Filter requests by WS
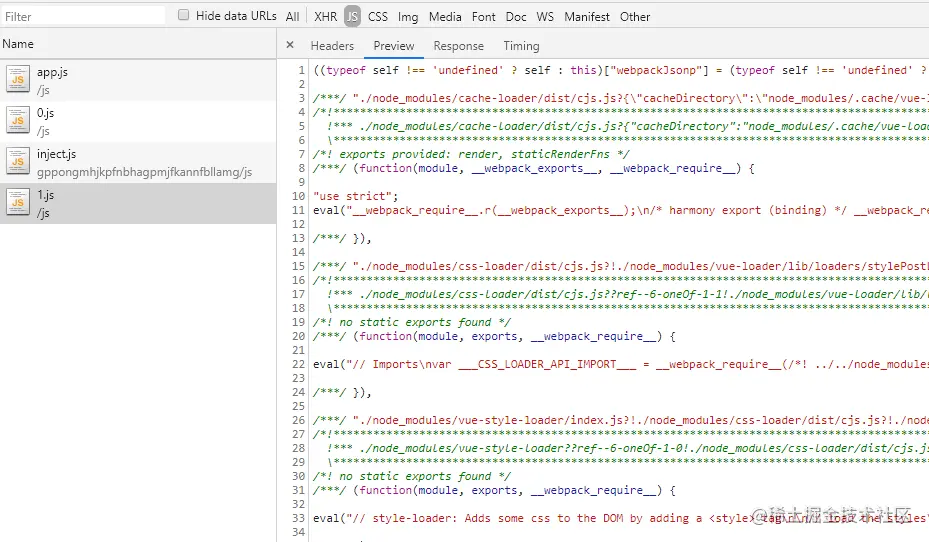This screenshot has width=929, height=542. click(545, 17)
